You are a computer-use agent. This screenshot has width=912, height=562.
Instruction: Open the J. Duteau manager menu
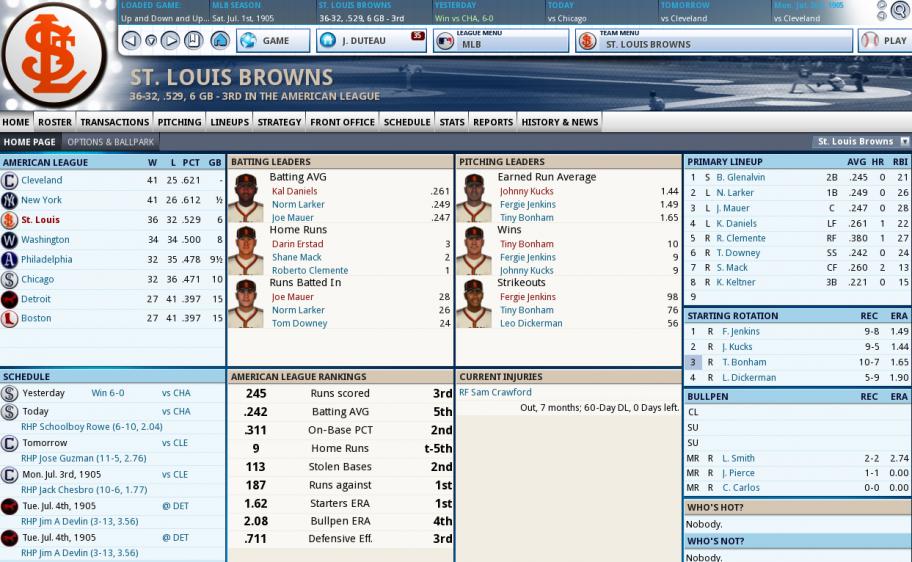click(x=371, y=41)
